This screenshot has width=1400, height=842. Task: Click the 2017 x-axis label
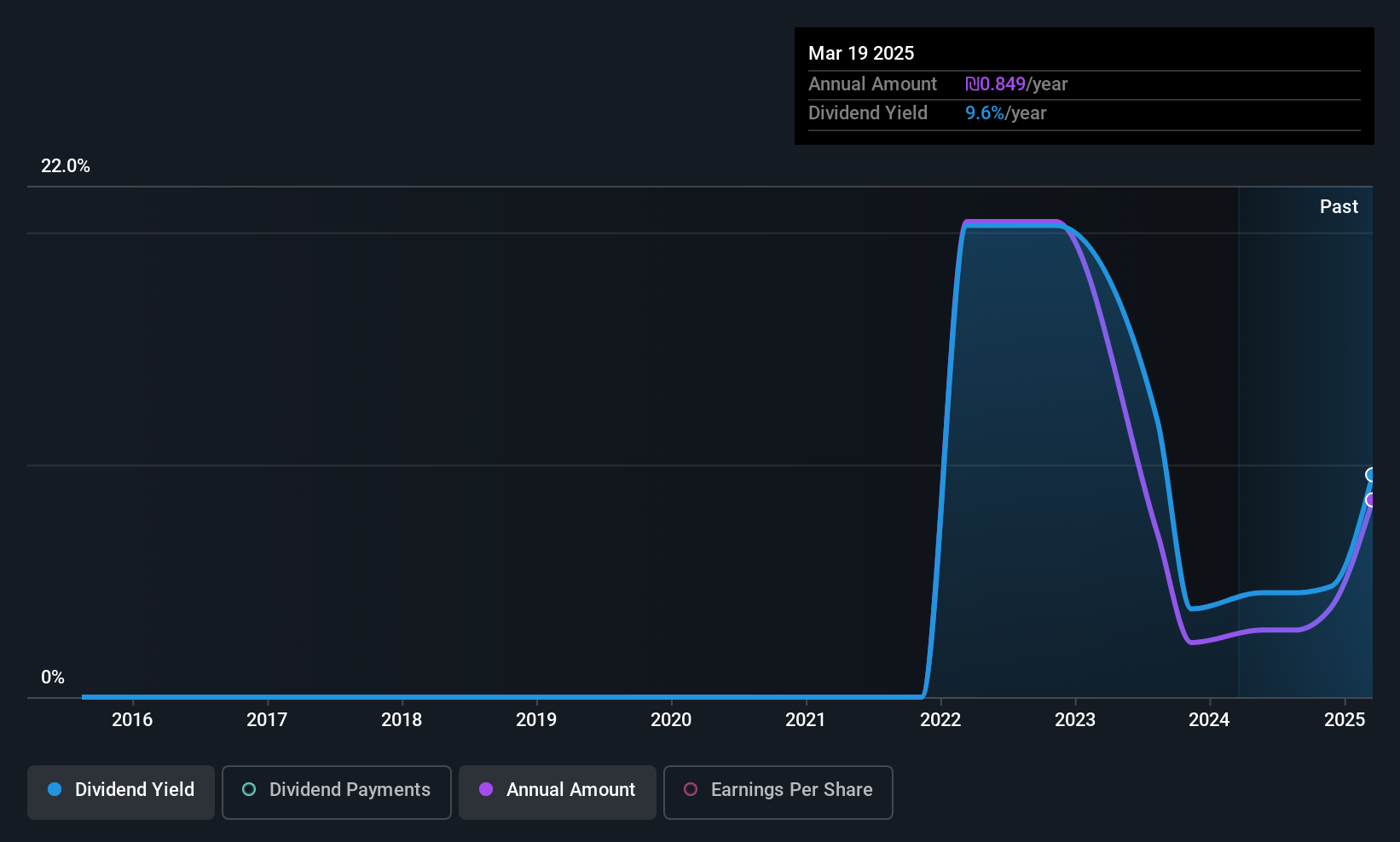[x=267, y=720]
